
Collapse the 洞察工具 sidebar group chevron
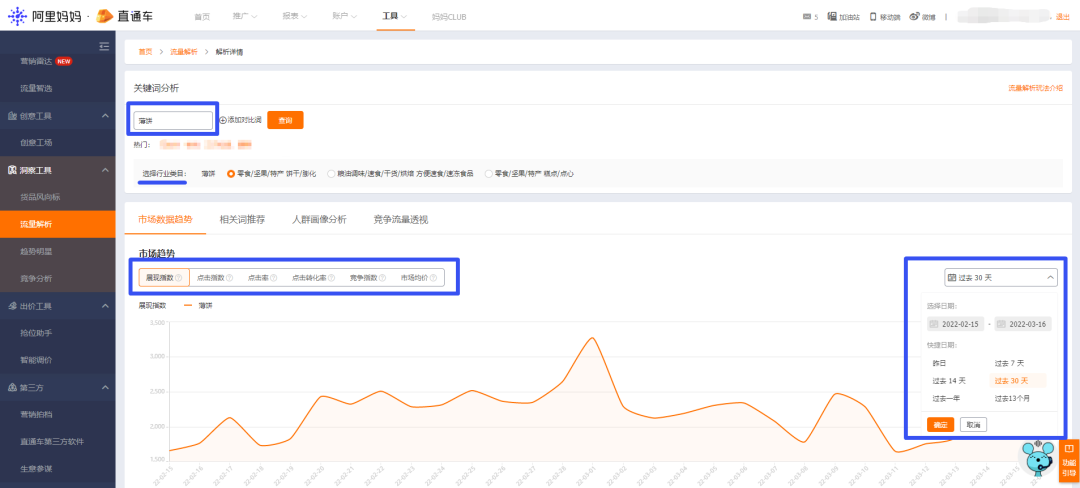tap(105, 170)
